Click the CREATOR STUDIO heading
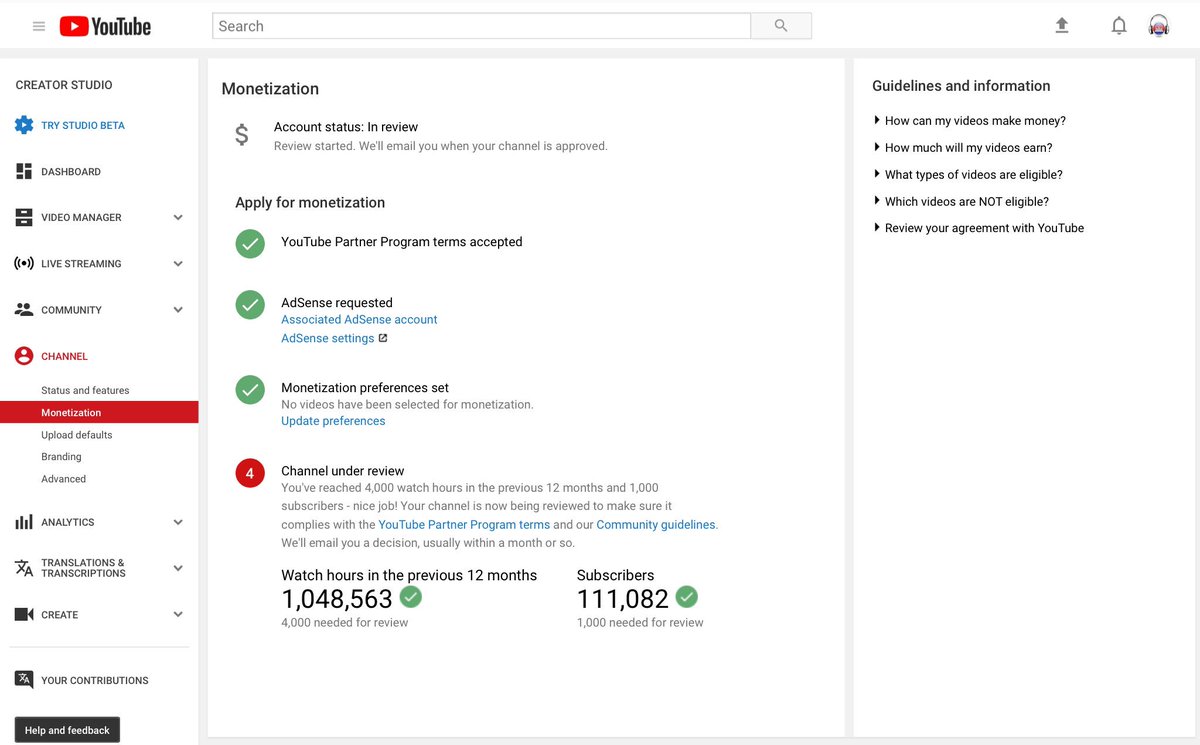 64,85
